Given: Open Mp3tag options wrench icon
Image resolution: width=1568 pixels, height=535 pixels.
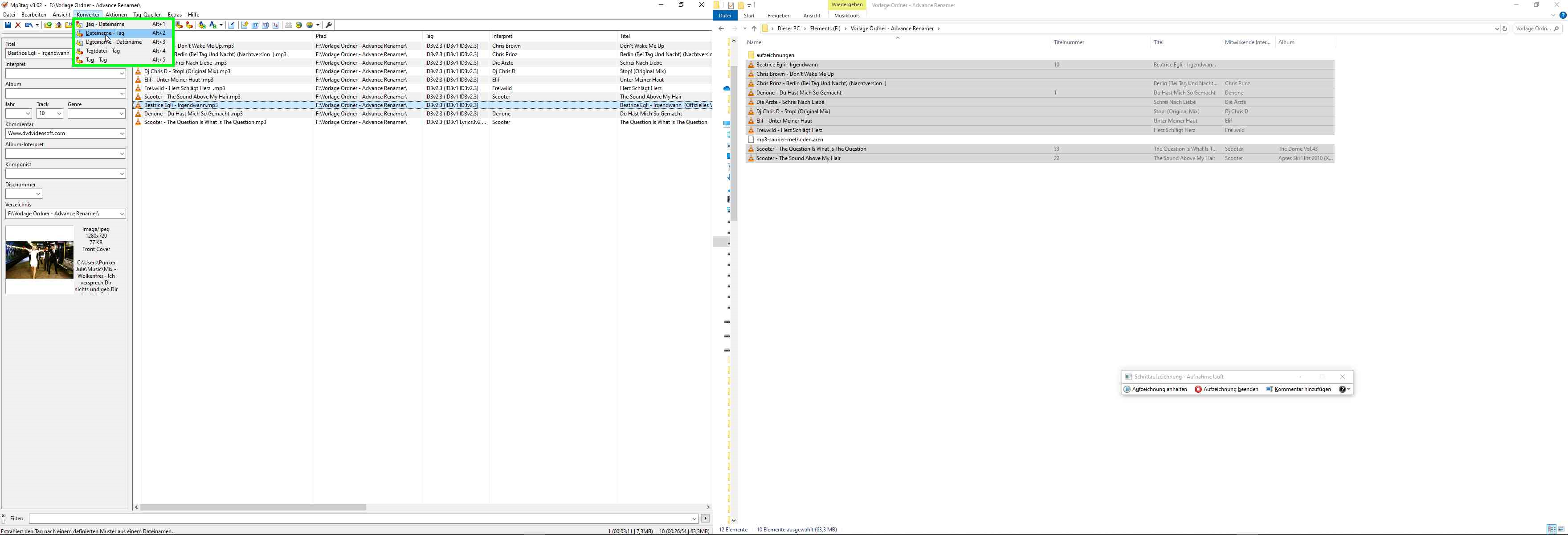Looking at the screenshot, I should [329, 25].
